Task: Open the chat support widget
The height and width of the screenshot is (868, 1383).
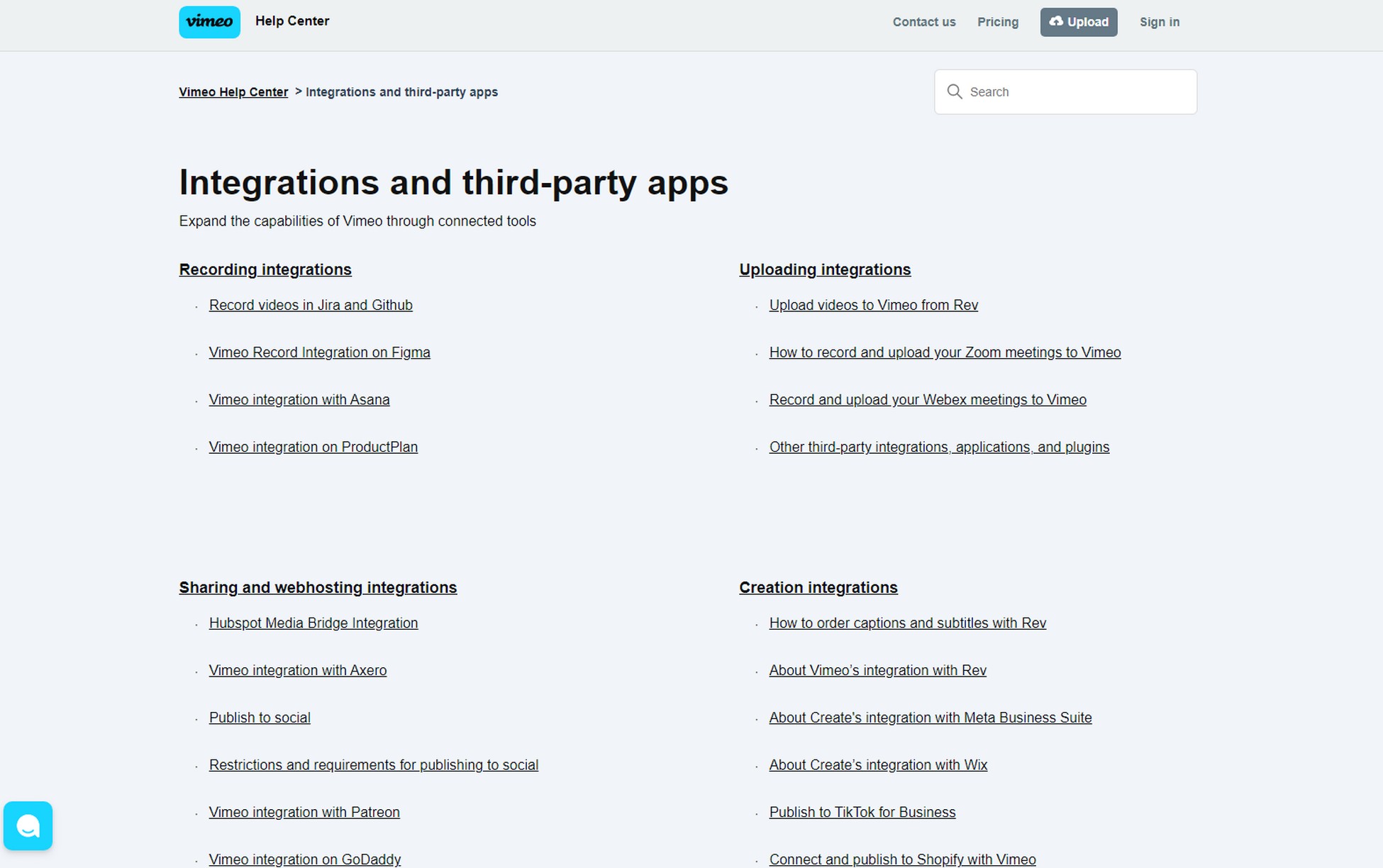Action: click(x=28, y=825)
